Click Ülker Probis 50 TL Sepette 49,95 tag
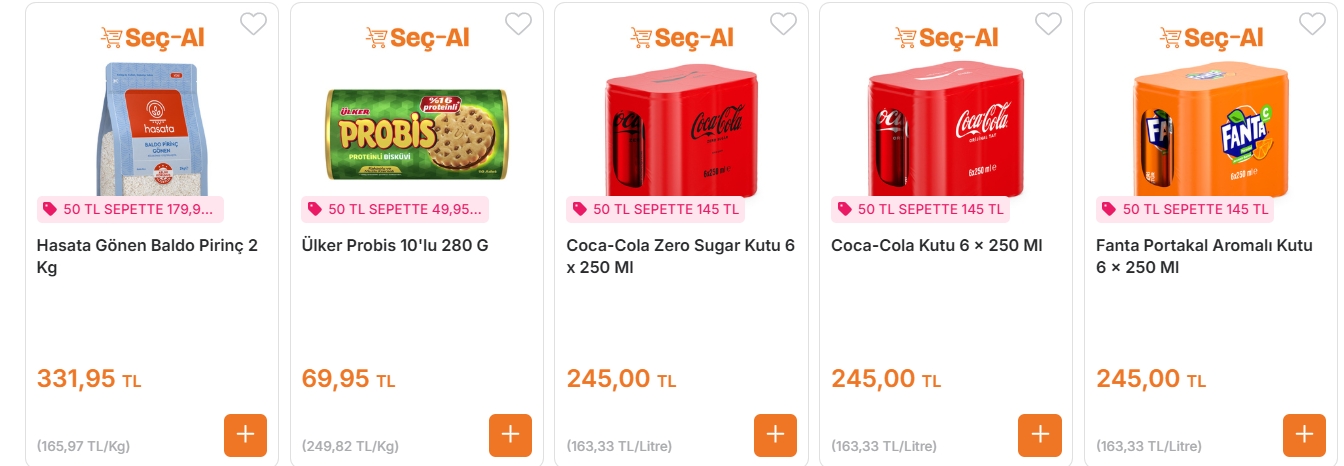Screen dimensions: 1344x466 click(395, 209)
